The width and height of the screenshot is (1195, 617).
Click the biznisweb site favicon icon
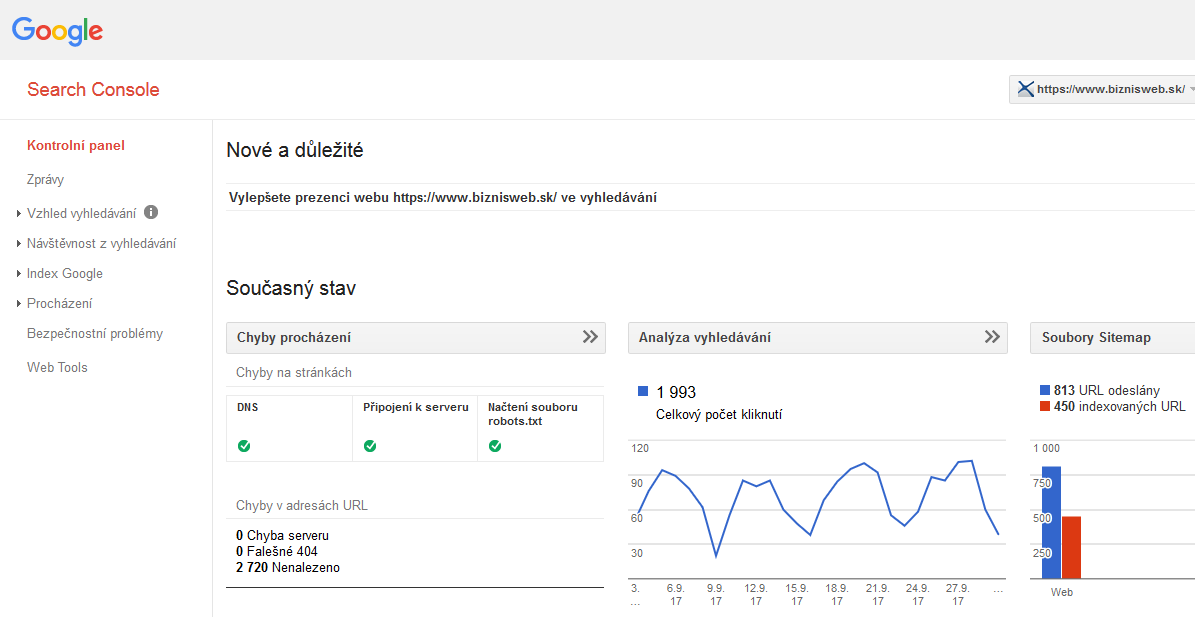point(1026,89)
